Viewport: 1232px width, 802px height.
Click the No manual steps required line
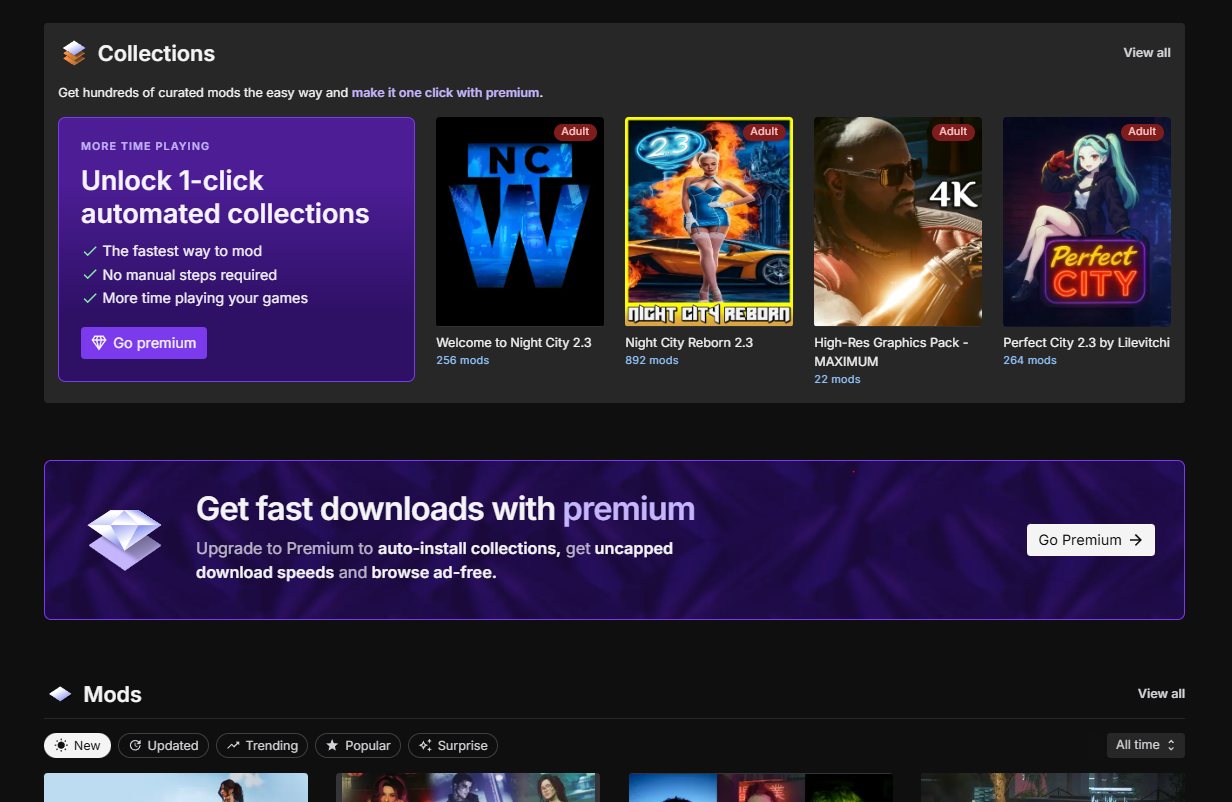click(x=189, y=275)
